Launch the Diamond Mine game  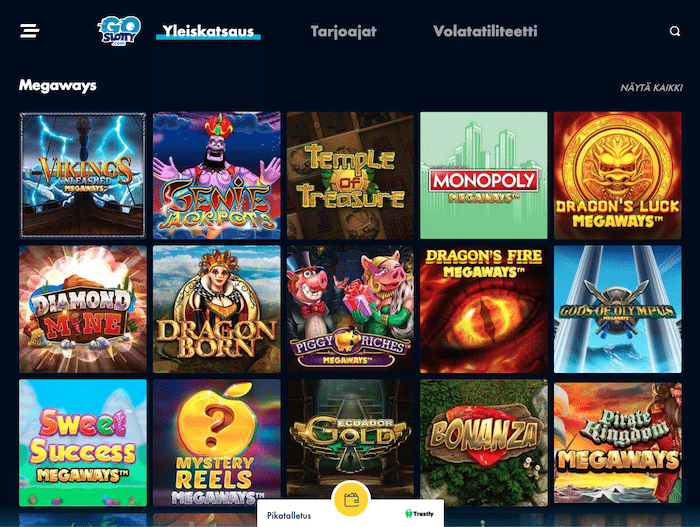coord(83,309)
